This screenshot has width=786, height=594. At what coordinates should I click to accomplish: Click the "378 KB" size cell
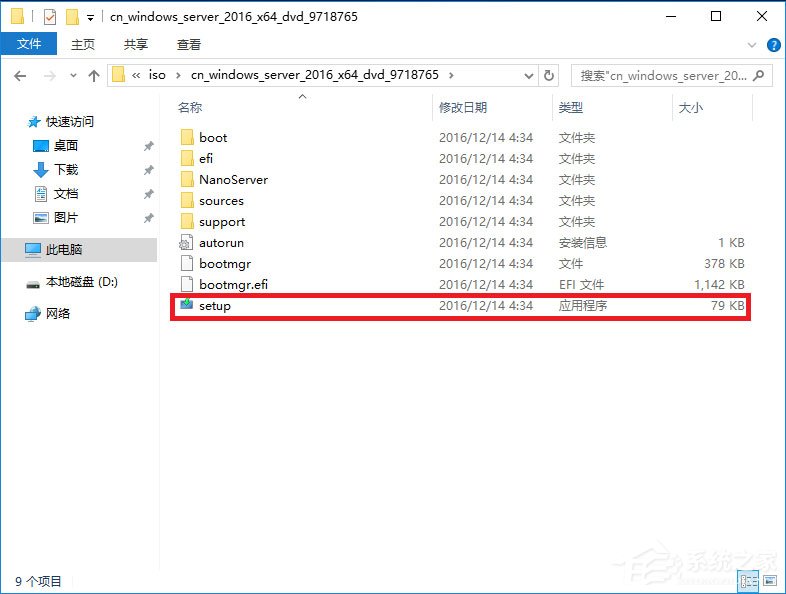[724, 264]
